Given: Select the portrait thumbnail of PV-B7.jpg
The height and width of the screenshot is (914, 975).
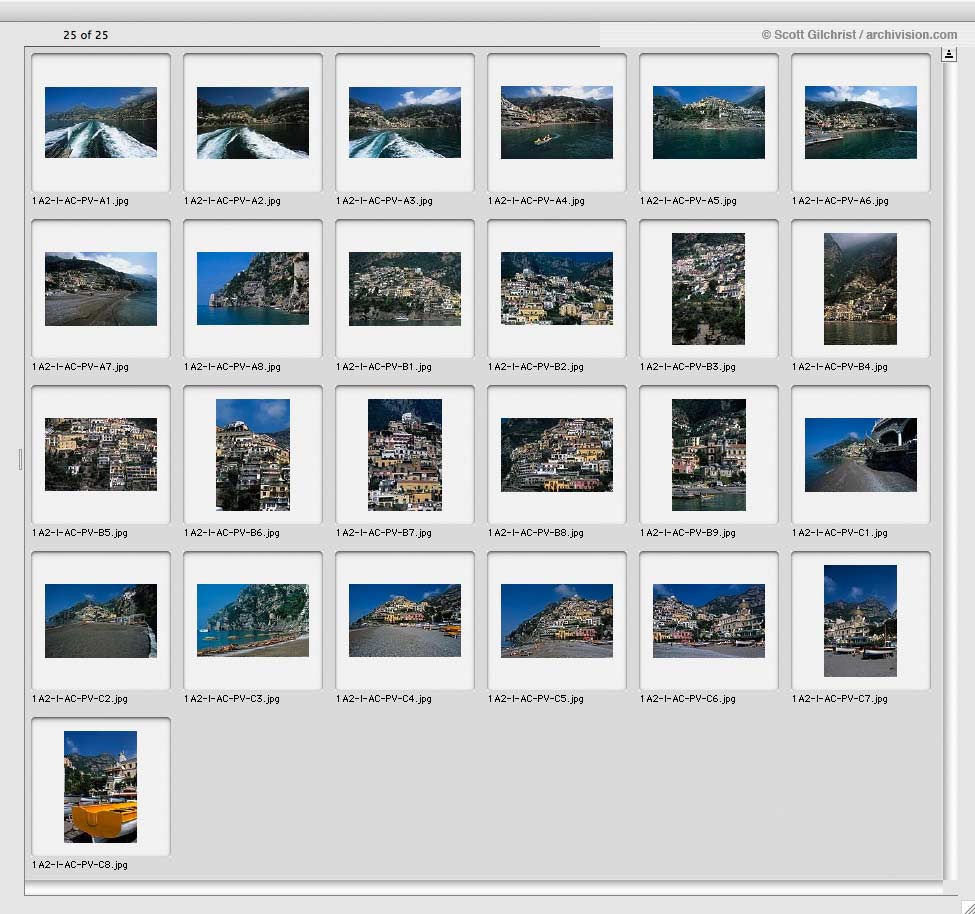Looking at the screenshot, I should click(405, 455).
